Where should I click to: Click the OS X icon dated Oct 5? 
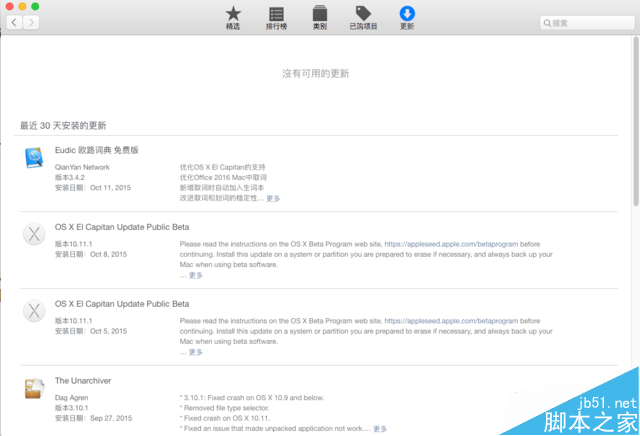[x=34, y=311]
